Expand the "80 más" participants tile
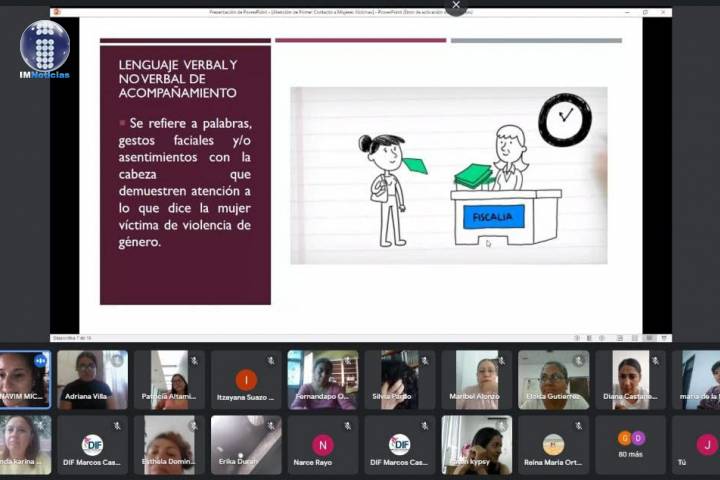This screenshot has height=480, width=720. point(630,445)
